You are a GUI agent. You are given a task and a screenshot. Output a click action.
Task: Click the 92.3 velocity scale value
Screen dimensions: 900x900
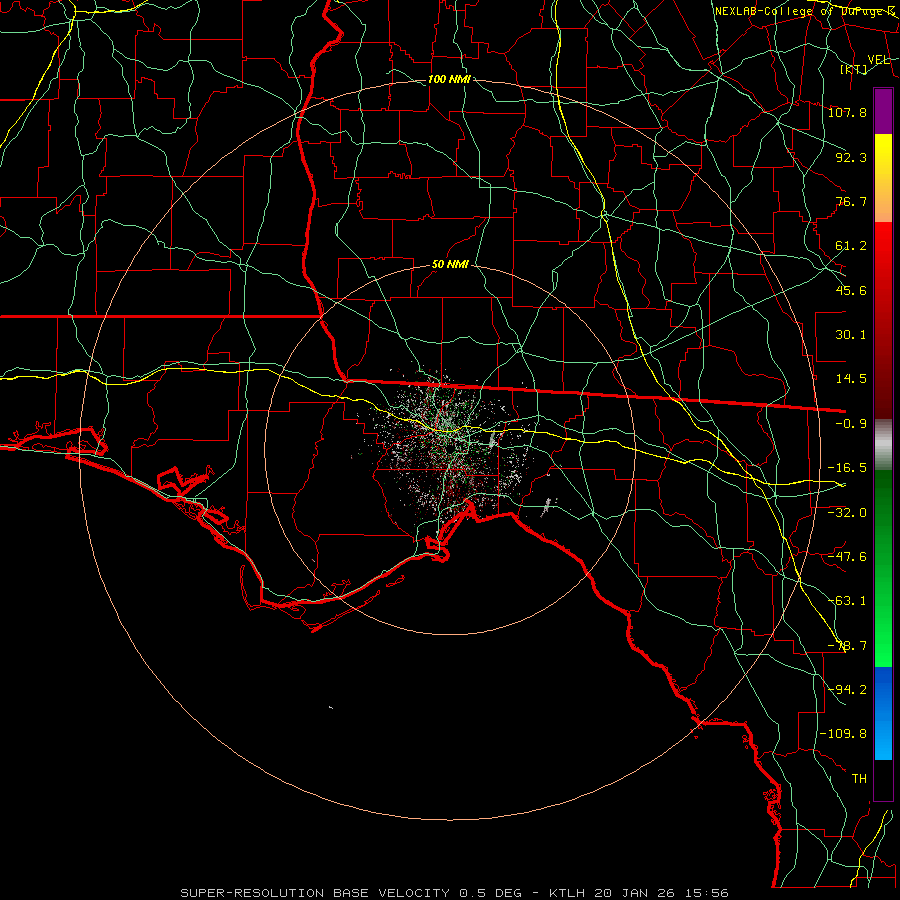(x=851, y=157)
